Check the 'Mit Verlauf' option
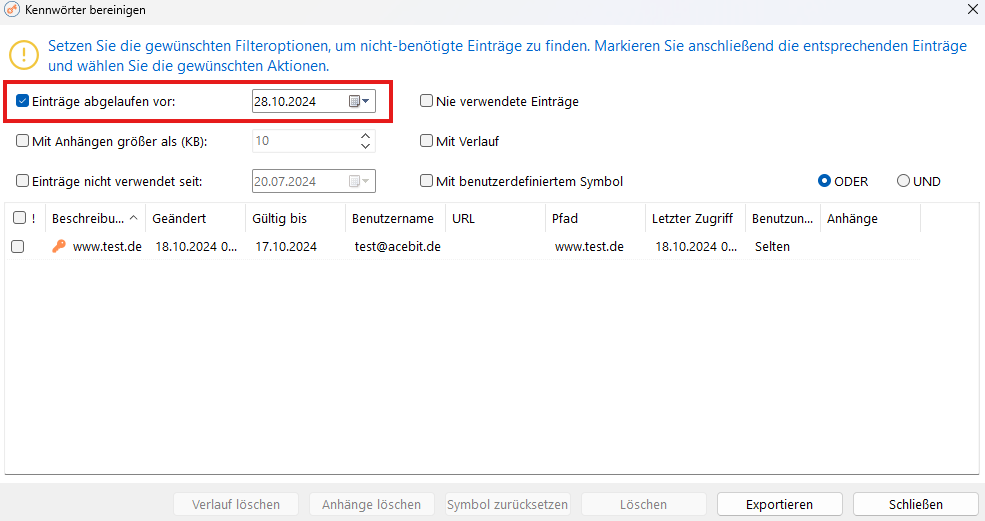The image size is (985, 521). click(x=427, y=141)
